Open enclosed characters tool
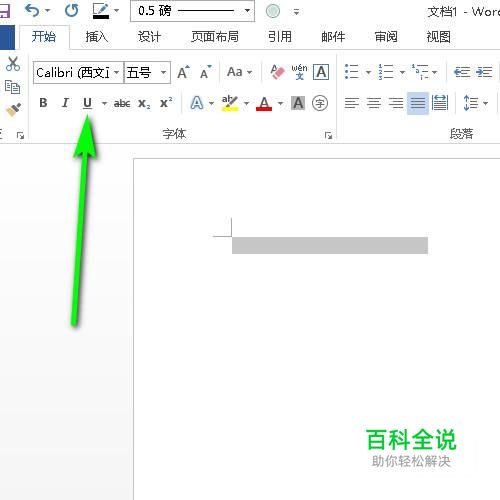The height and width of the screenshot is (500, 500). tap(320, 103)
